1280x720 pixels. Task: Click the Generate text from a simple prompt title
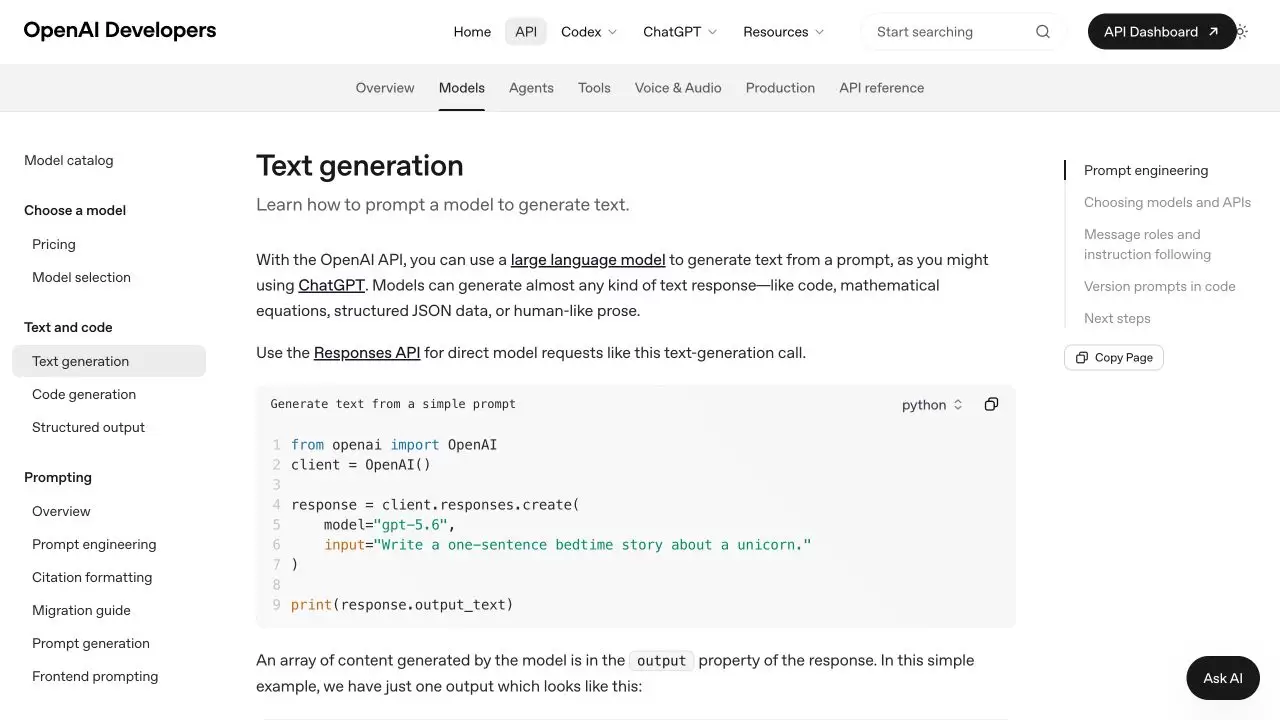[x=393, y=404]
